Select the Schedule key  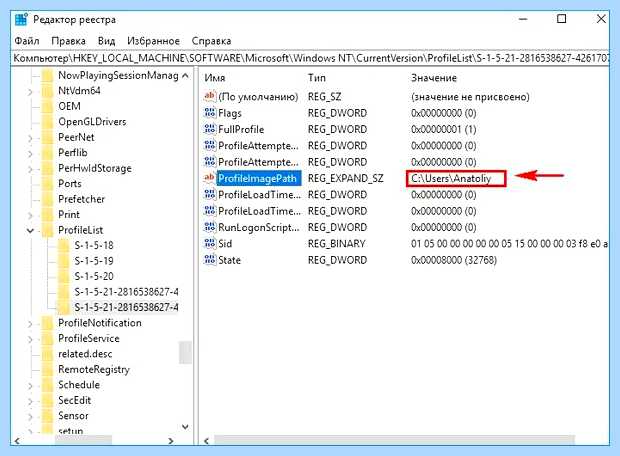click(79, 384)
